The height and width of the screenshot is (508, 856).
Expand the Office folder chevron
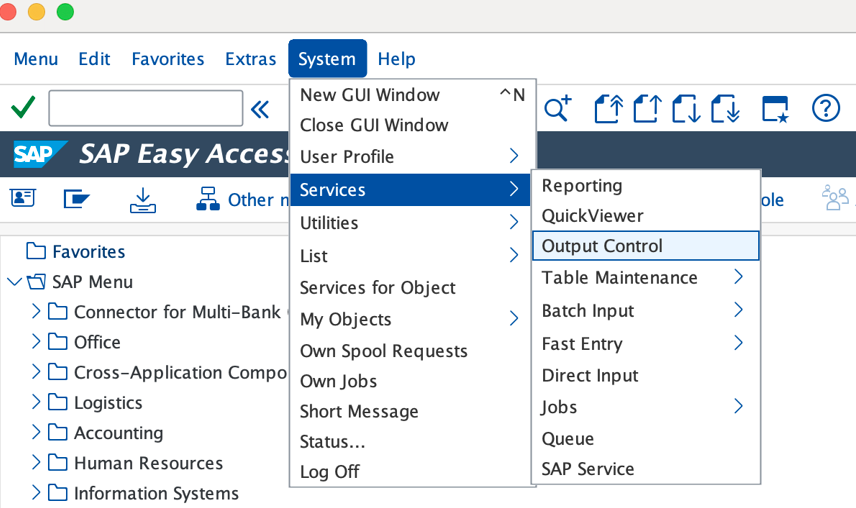(x=36, y=342)
